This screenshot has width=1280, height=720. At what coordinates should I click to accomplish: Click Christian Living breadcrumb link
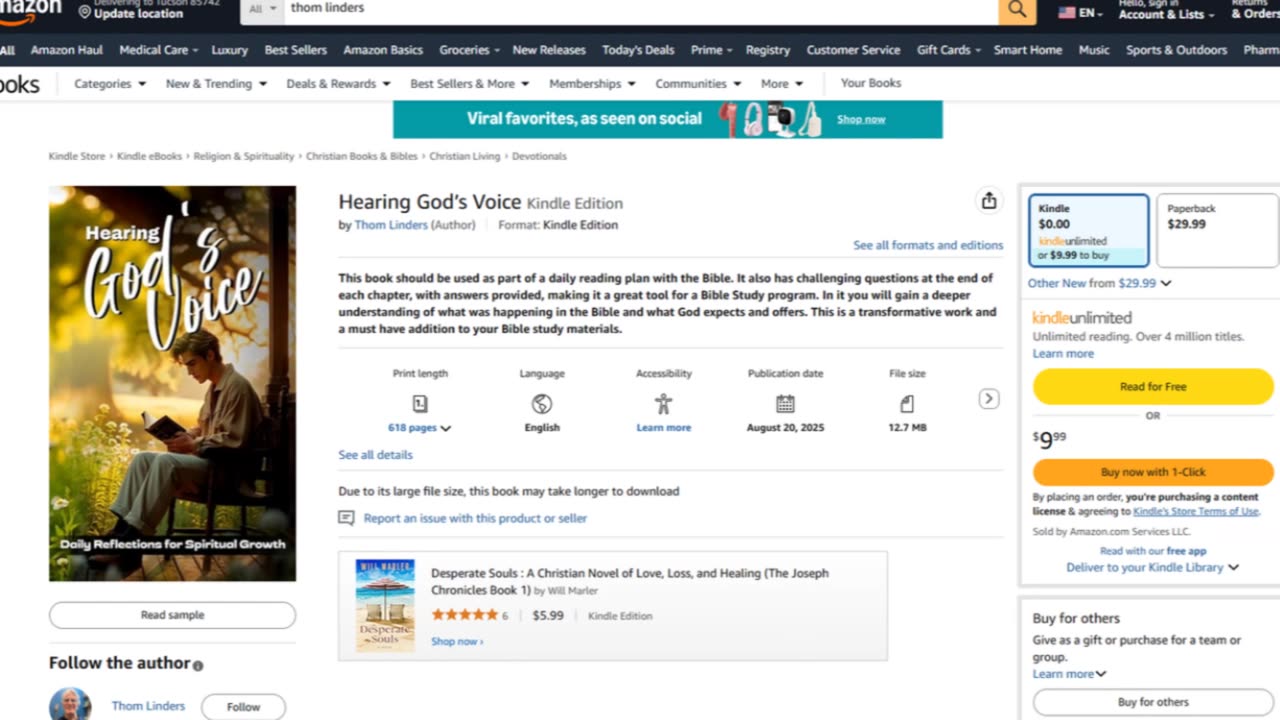[465, 157]
